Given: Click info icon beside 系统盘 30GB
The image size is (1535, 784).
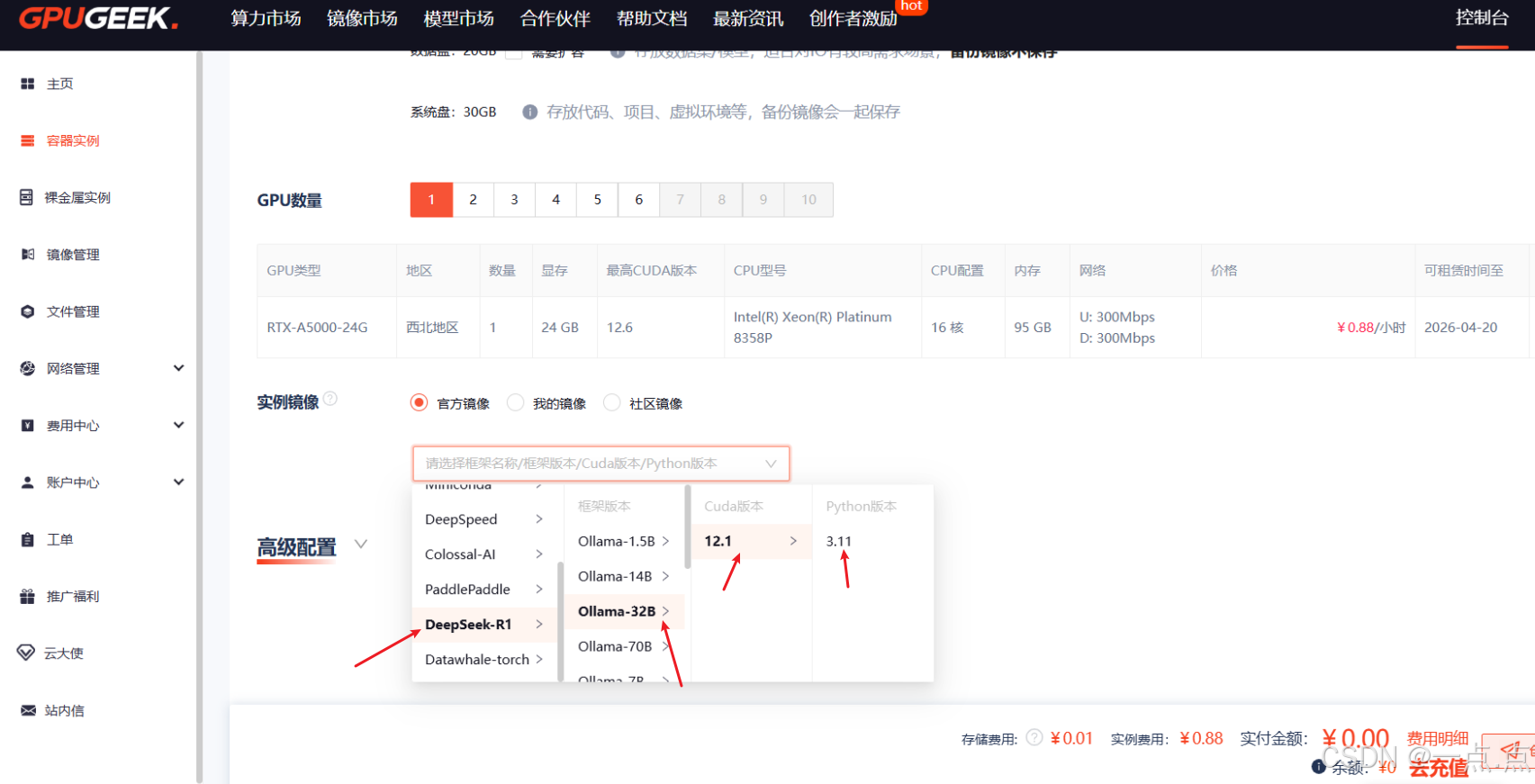Looking at the screenshot, I should pyautogui.click(x=530, y=112).
